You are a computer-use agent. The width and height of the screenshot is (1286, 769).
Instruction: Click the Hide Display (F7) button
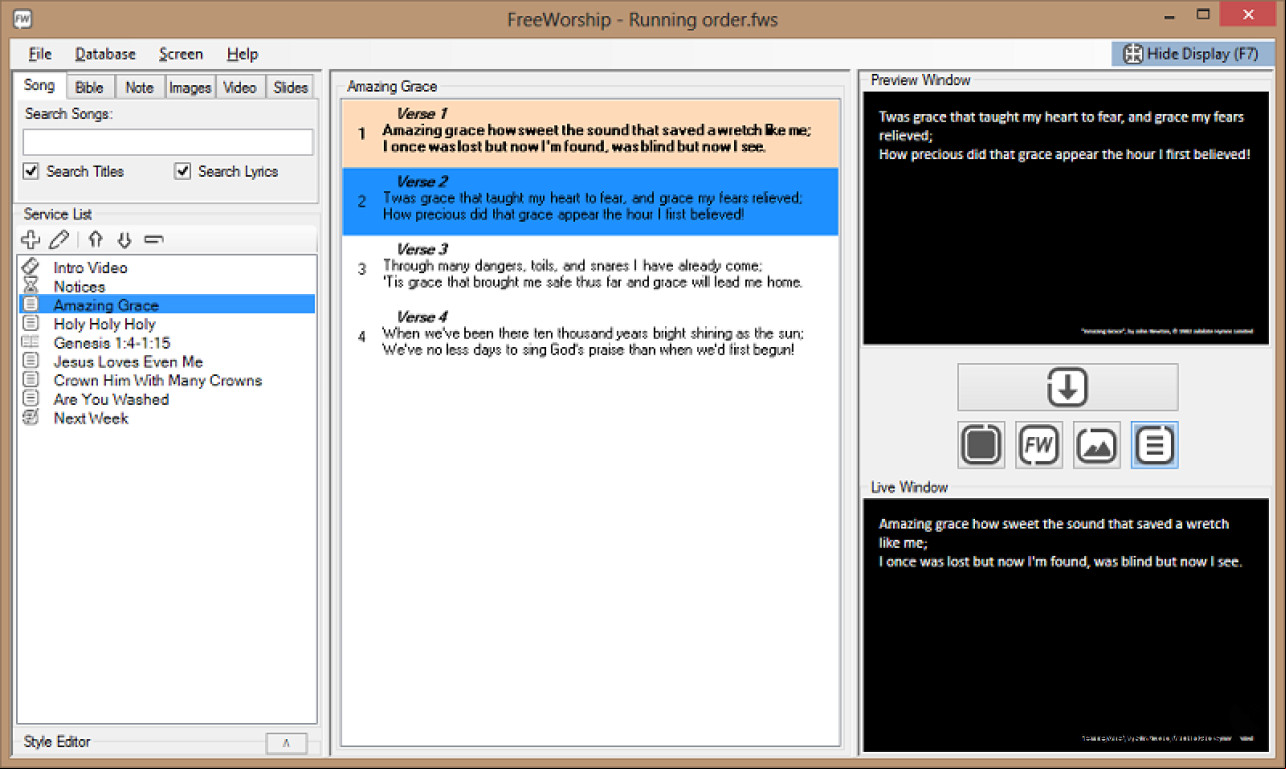1190,54
